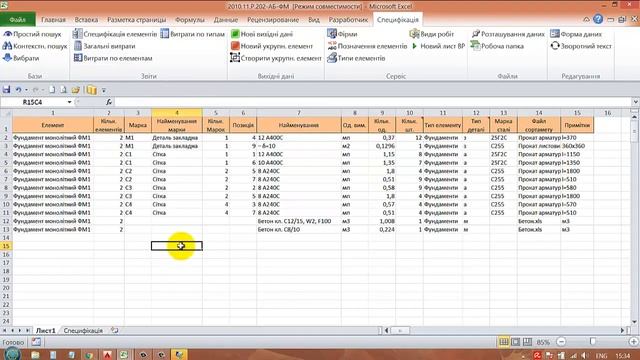Open the Undo history dropdown arrow
640x360 pixels.
click(x=26, y=90)
